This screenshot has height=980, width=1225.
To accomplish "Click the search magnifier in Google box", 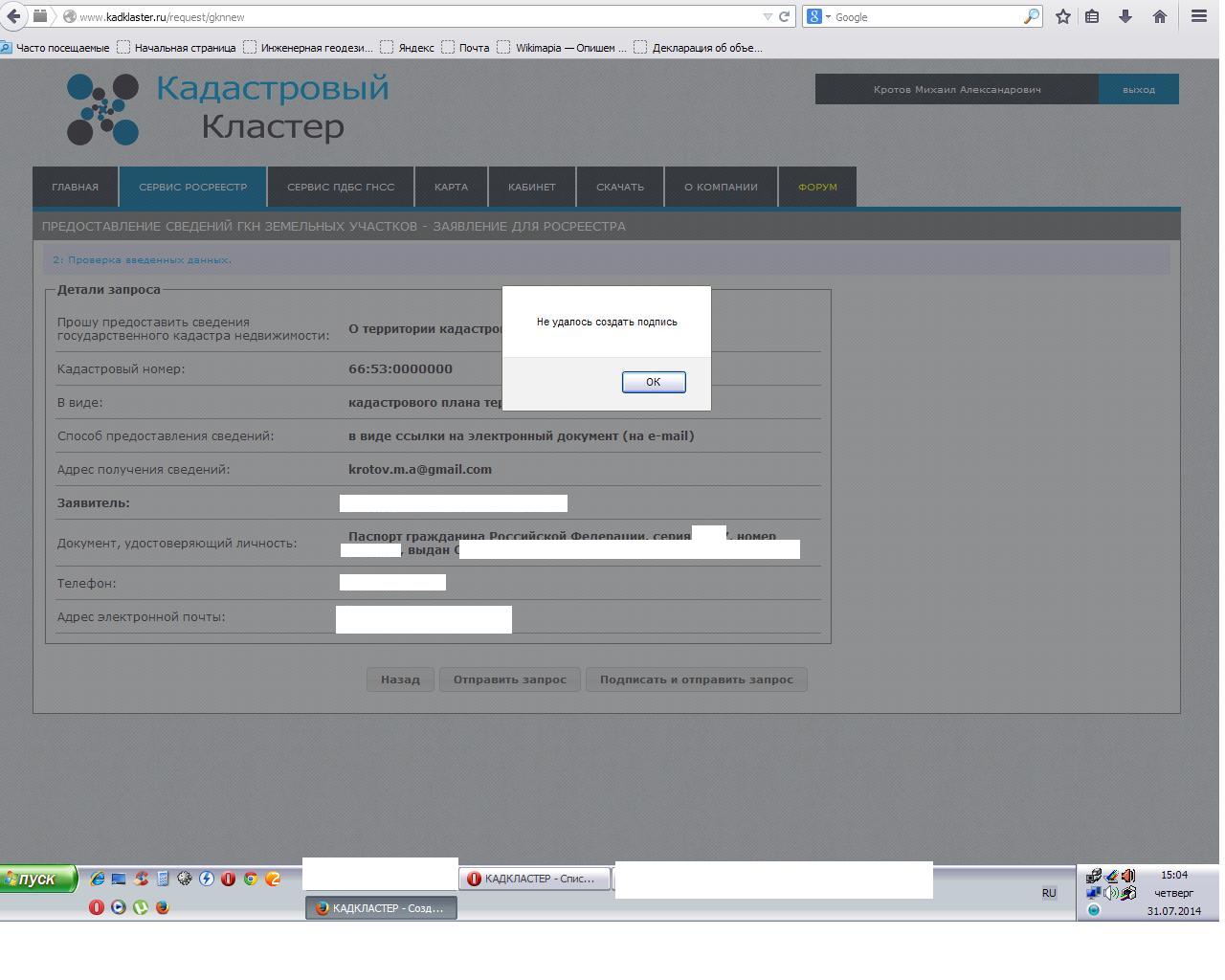I will (1031, 16).
